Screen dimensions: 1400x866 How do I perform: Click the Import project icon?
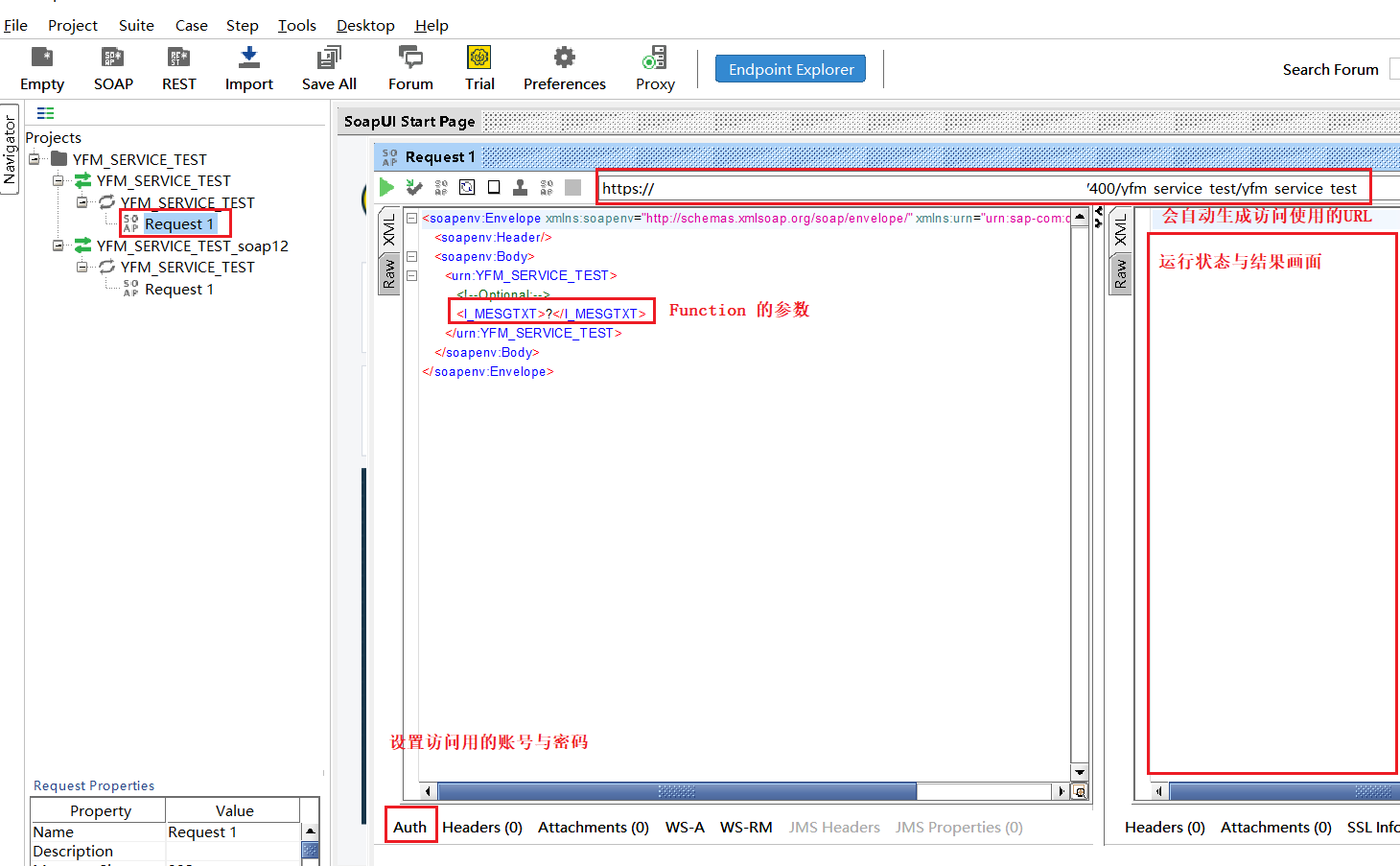pyautogui.click(x=249, y=58)
